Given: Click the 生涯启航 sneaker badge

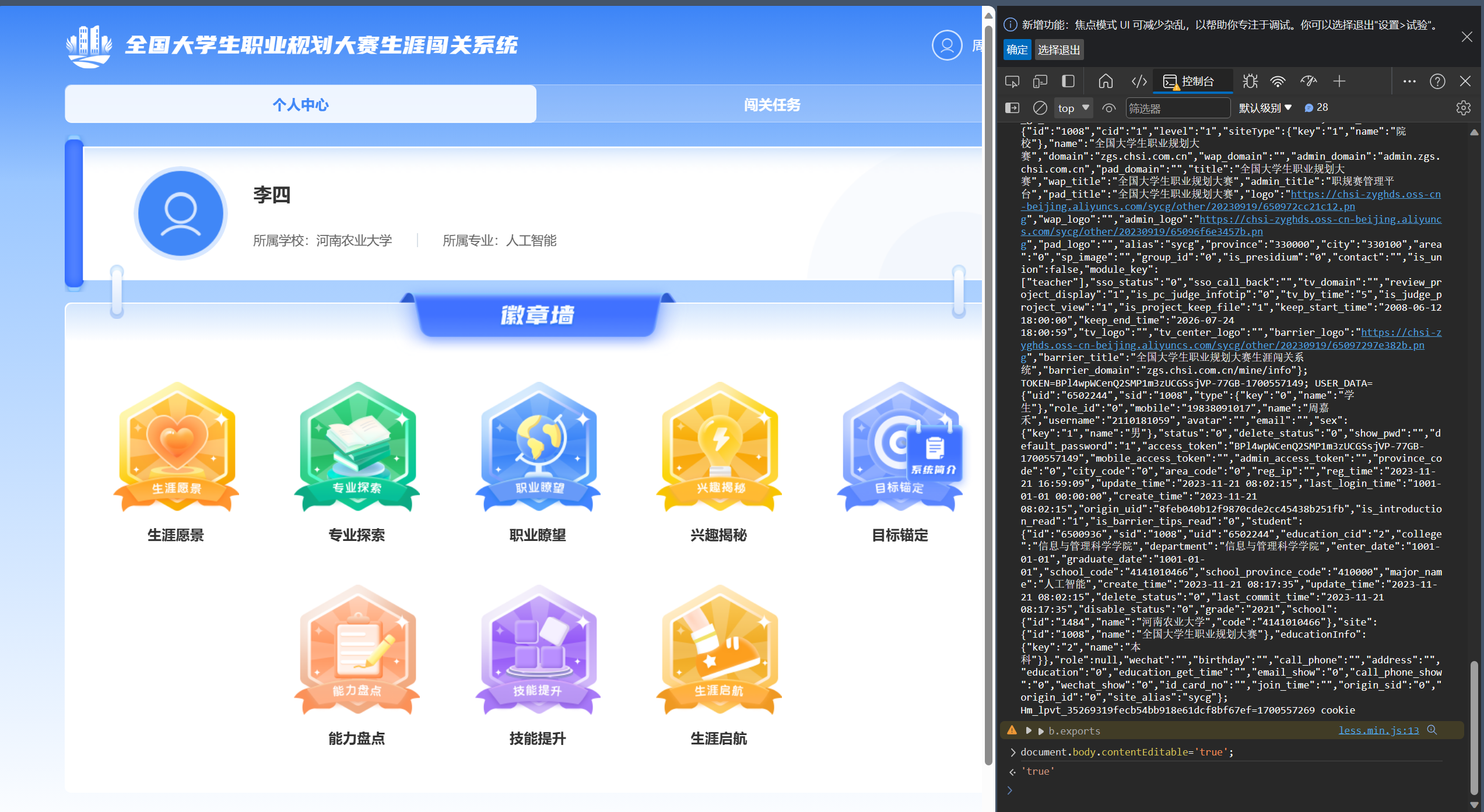Looking at the screenshot, I should click(718, 651).
